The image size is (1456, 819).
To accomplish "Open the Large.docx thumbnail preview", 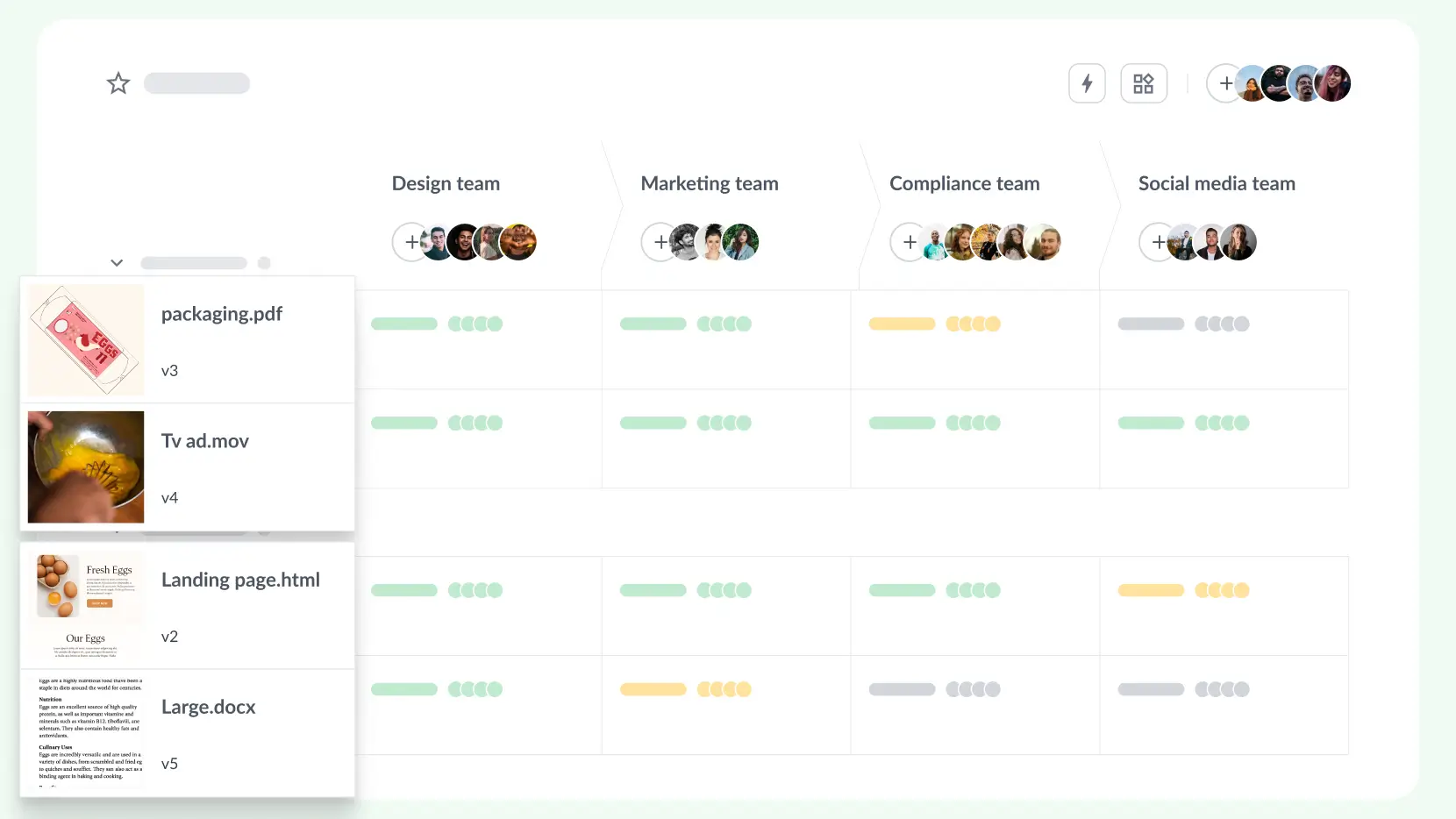I will (x=85, y=732).
